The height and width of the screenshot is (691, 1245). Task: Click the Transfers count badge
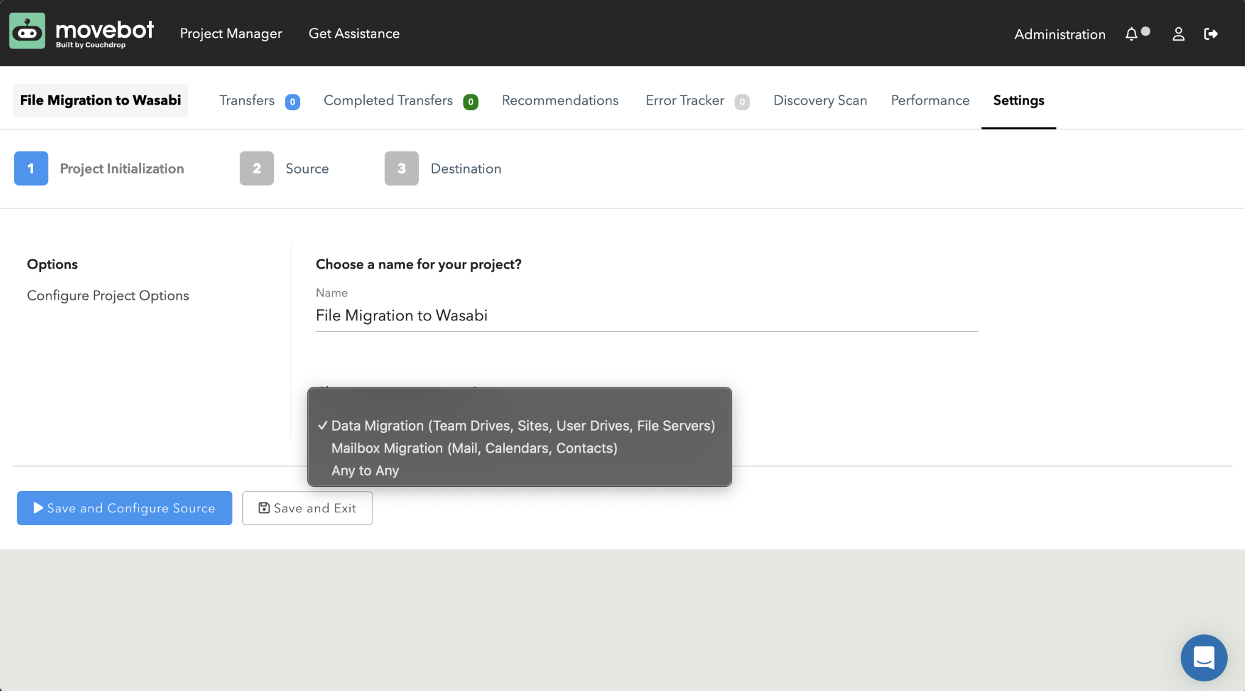(x=292, y=101)
